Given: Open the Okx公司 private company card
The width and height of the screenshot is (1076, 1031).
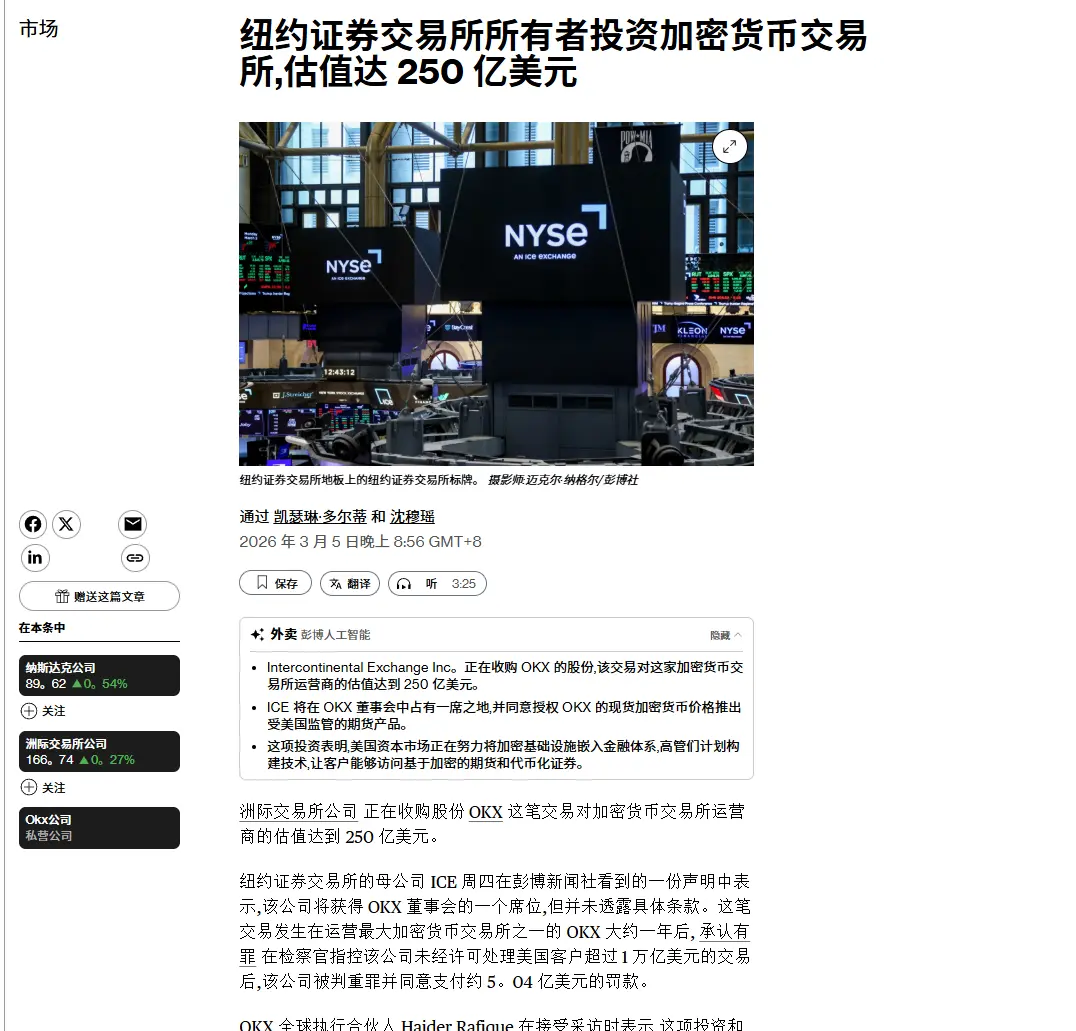Looking at the screenshot, I should coord(100,828).
